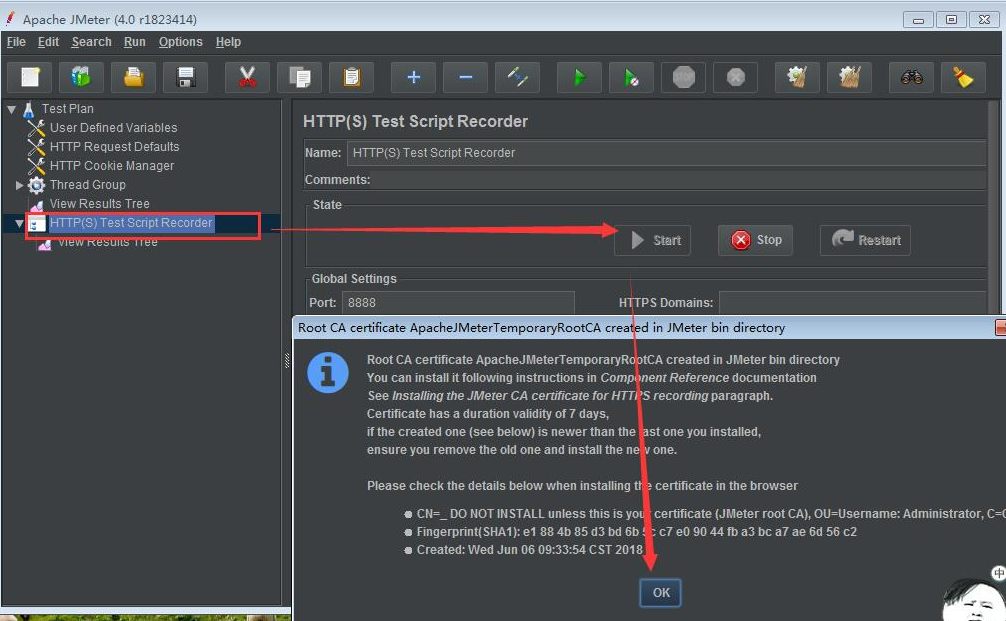
Task: Start the test with the green play icon
Action: tap(579, 78)
